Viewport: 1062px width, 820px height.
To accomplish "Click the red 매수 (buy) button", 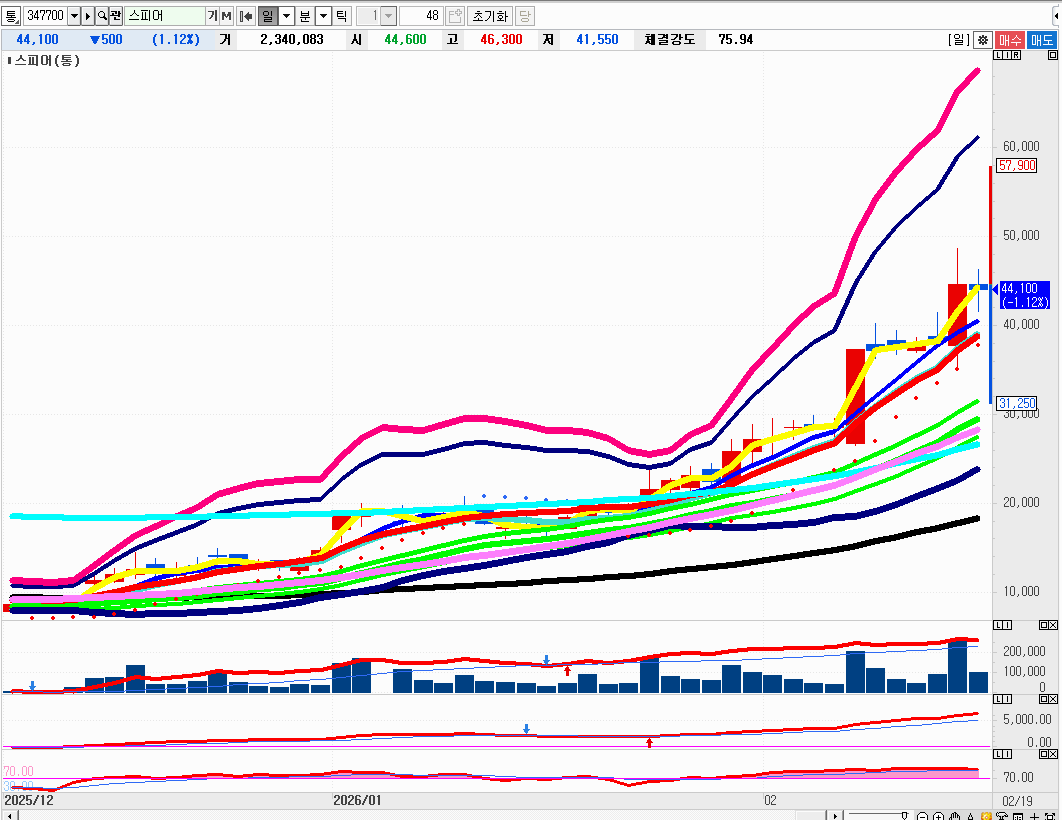I will tap(1010, 40).
